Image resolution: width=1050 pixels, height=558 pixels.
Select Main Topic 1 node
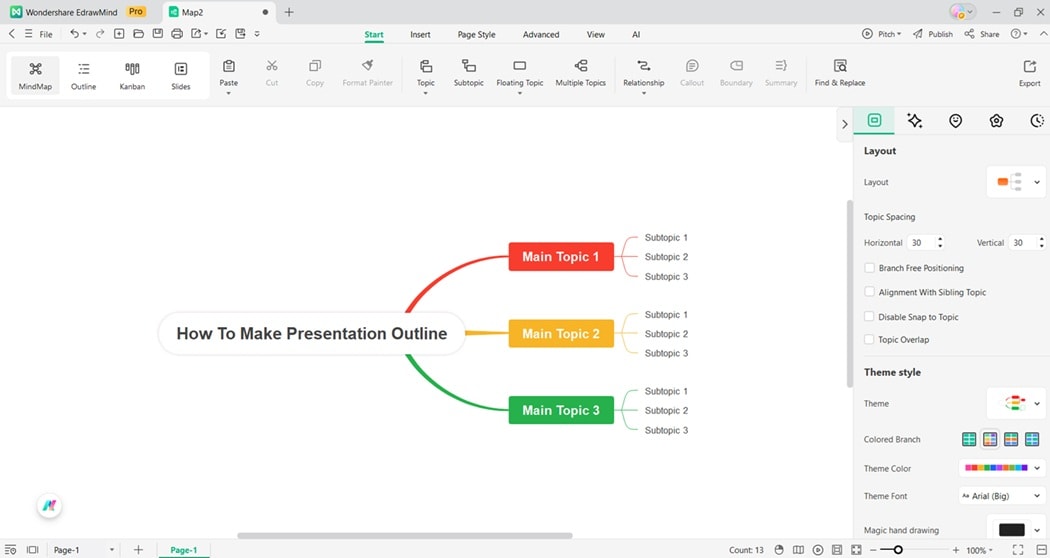561,257
